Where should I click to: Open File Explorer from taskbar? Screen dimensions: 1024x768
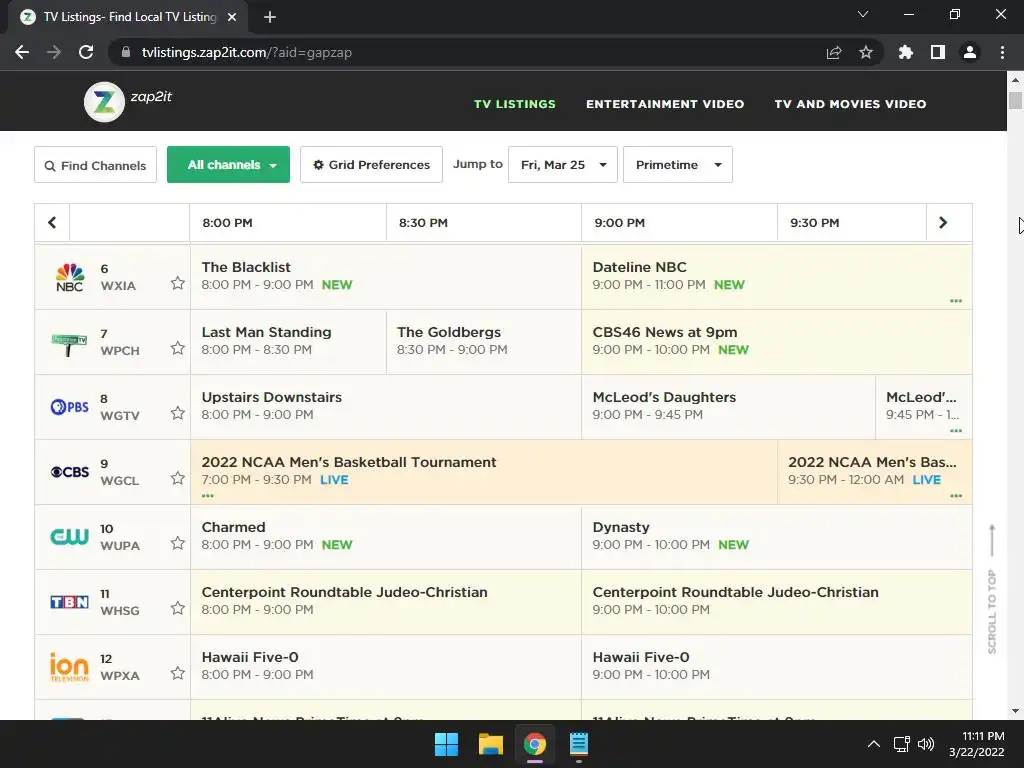click(x=490, y=744)
